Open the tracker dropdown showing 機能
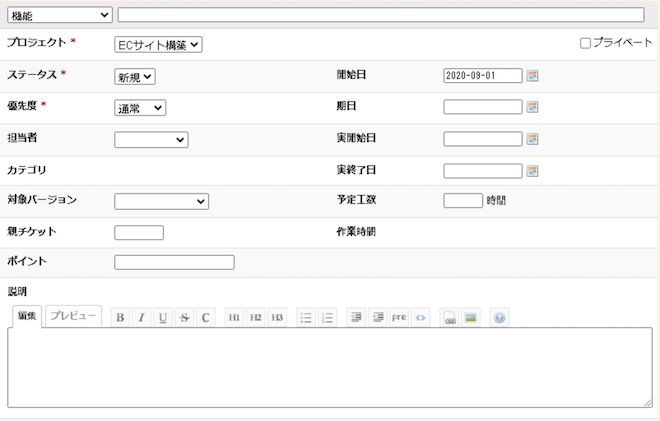This screenshot has width=660, height=421. [60, 15]
